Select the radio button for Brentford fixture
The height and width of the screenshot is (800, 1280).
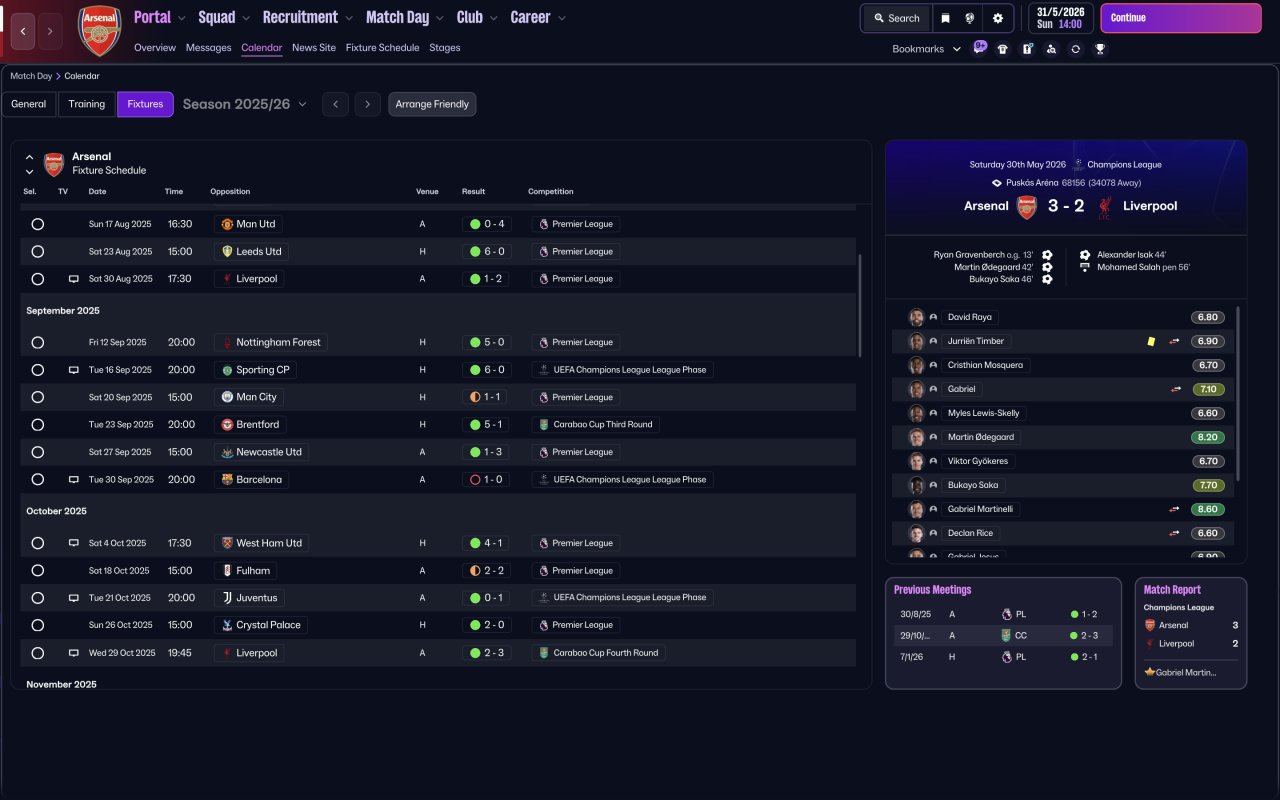pyautogui.click(x=38, y=425)
